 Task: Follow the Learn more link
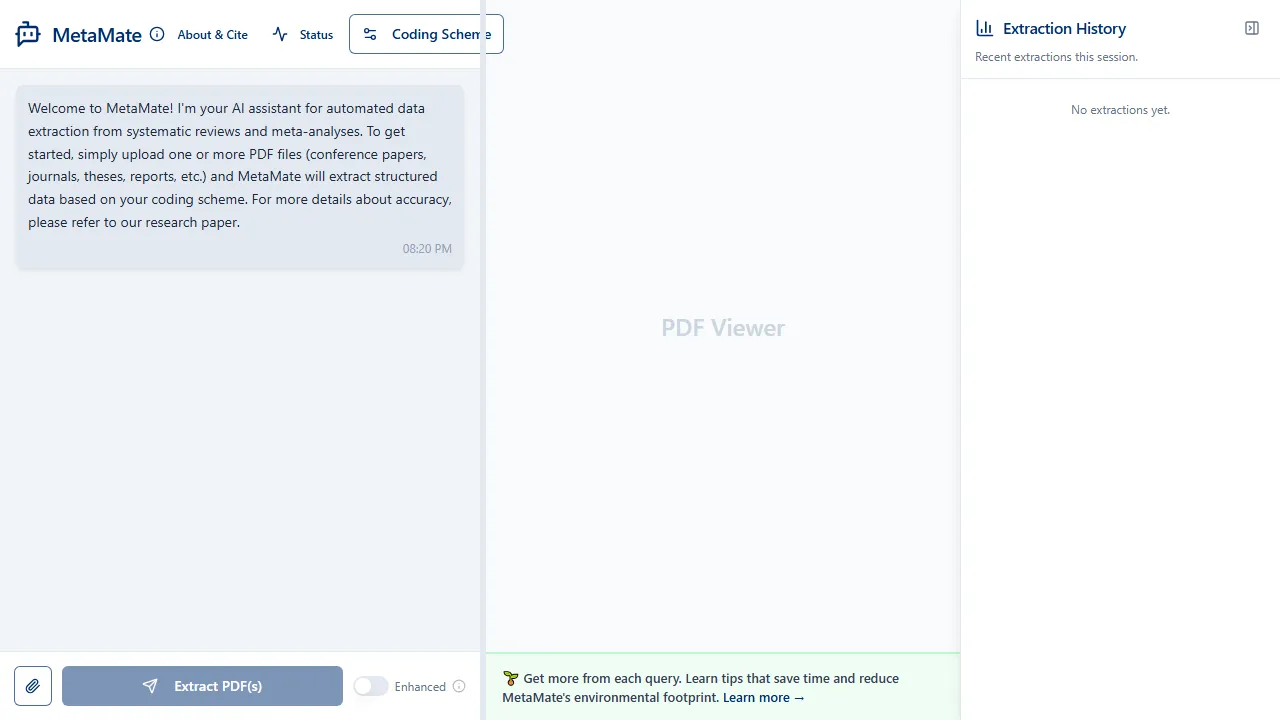click(x=763, y=697)
